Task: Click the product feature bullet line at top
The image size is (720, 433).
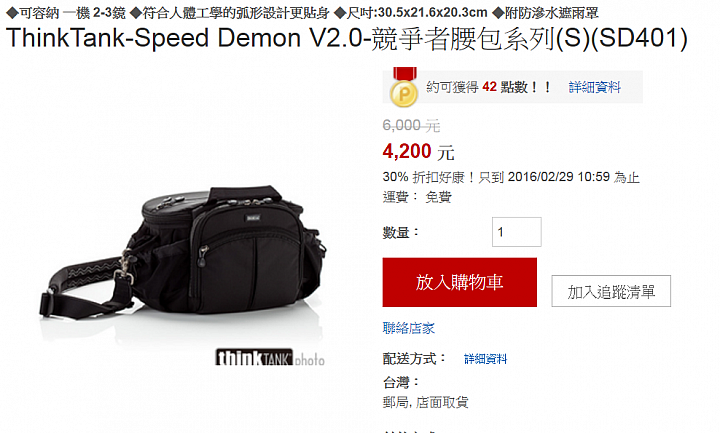Action: [x=302, y=12]
